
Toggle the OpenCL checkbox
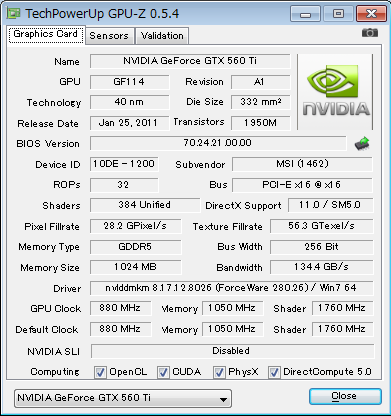pyautogui.click(x=100, y=372)
